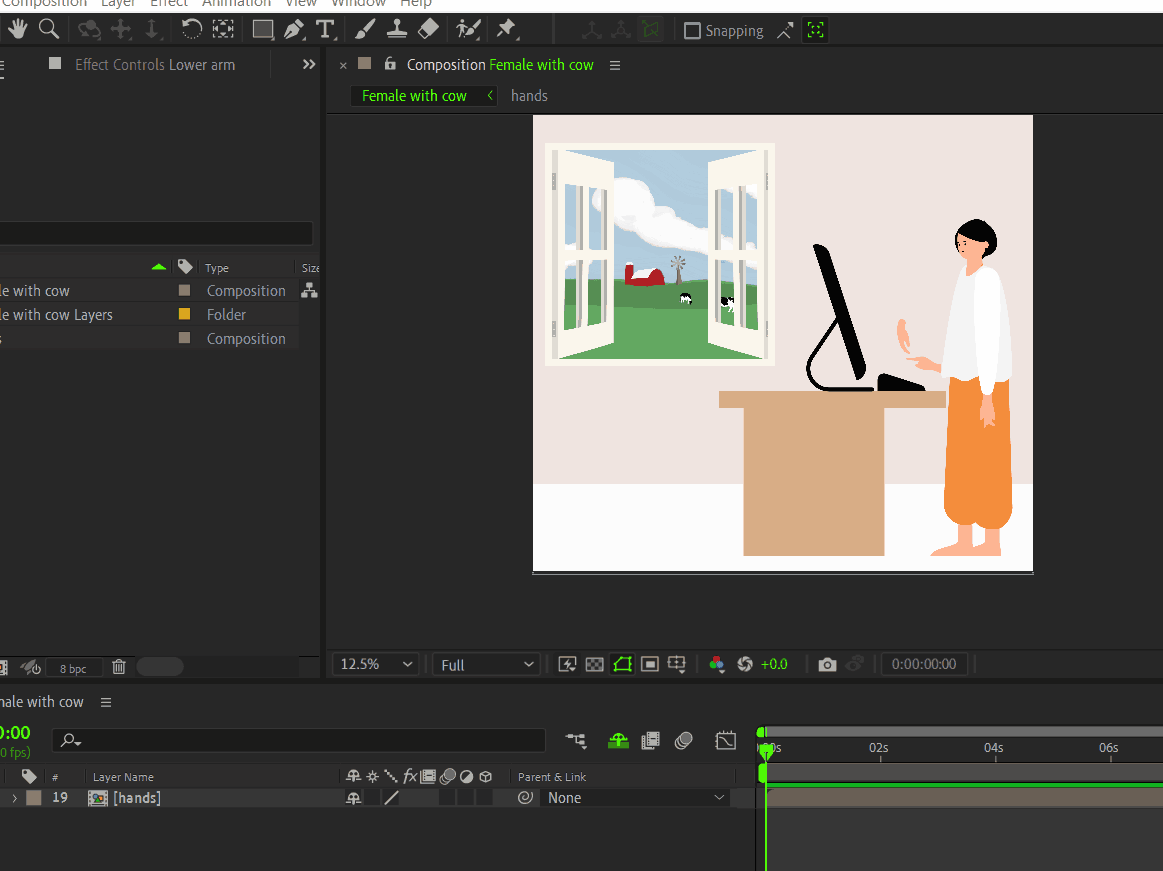Click the hands layer quality slash switch
Screen dimensions: 1163x871
[392, 798]
